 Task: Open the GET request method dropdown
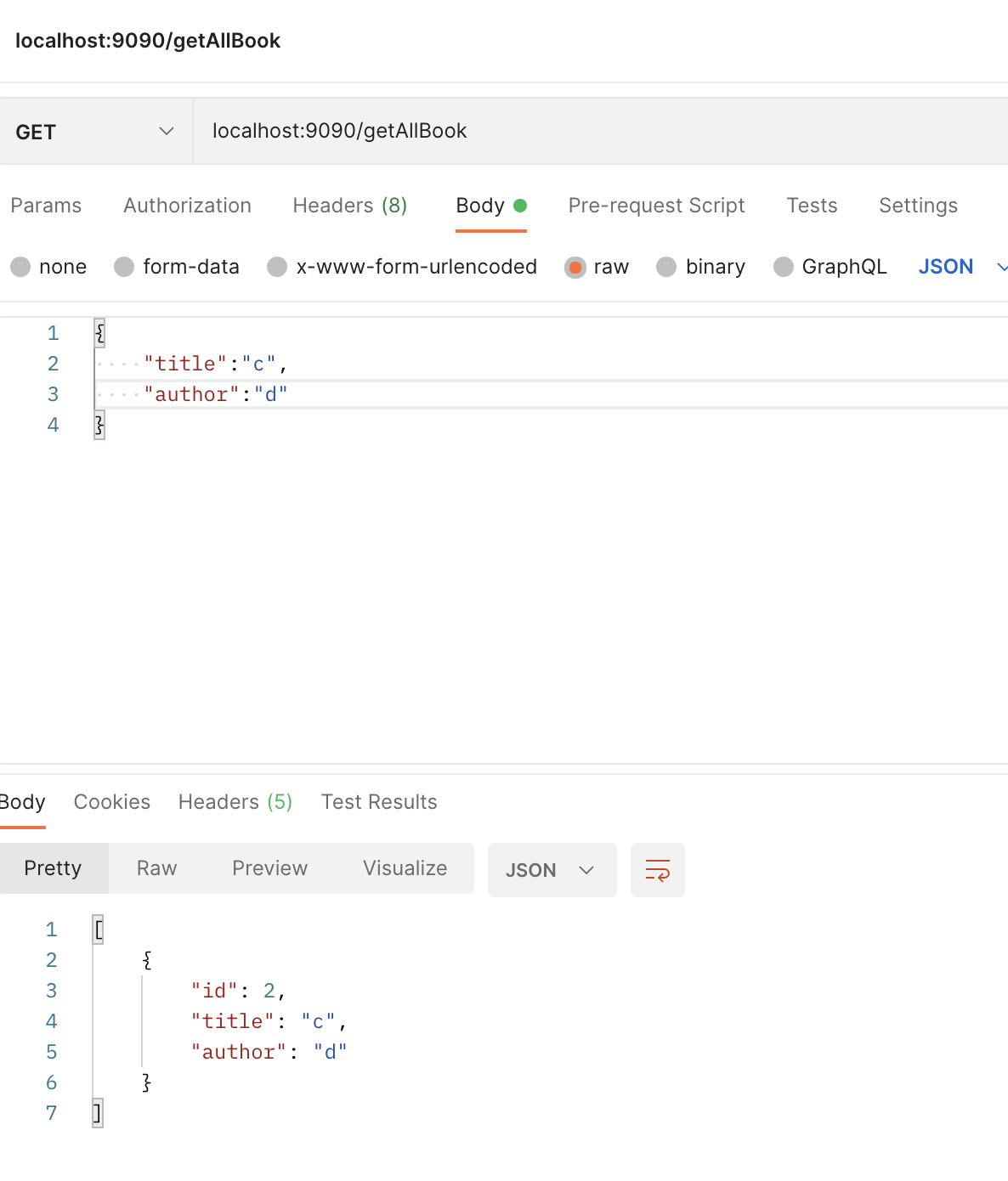(94, 131)
